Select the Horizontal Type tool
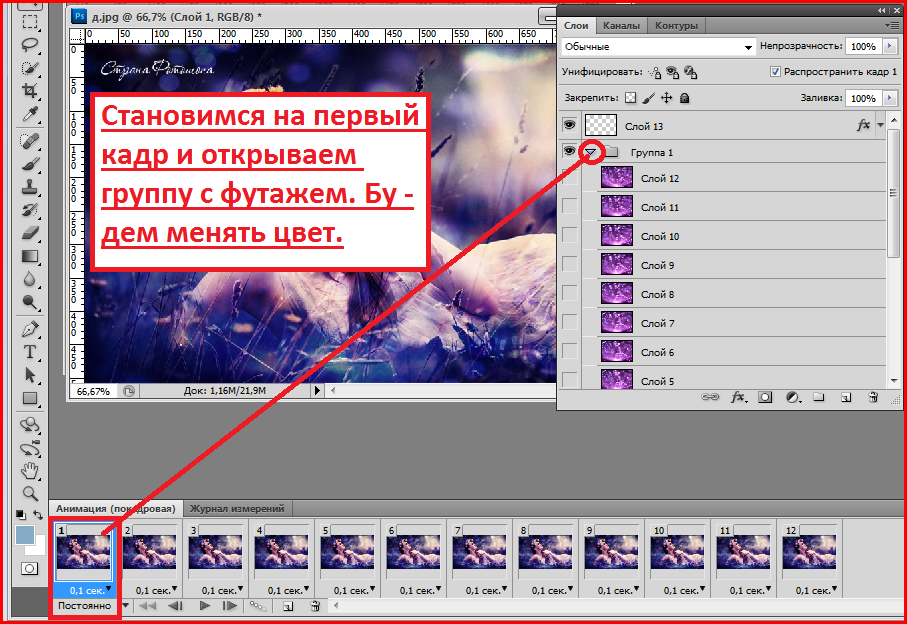The width and height of the screenshot is (907, 624). tap(30, 352)
